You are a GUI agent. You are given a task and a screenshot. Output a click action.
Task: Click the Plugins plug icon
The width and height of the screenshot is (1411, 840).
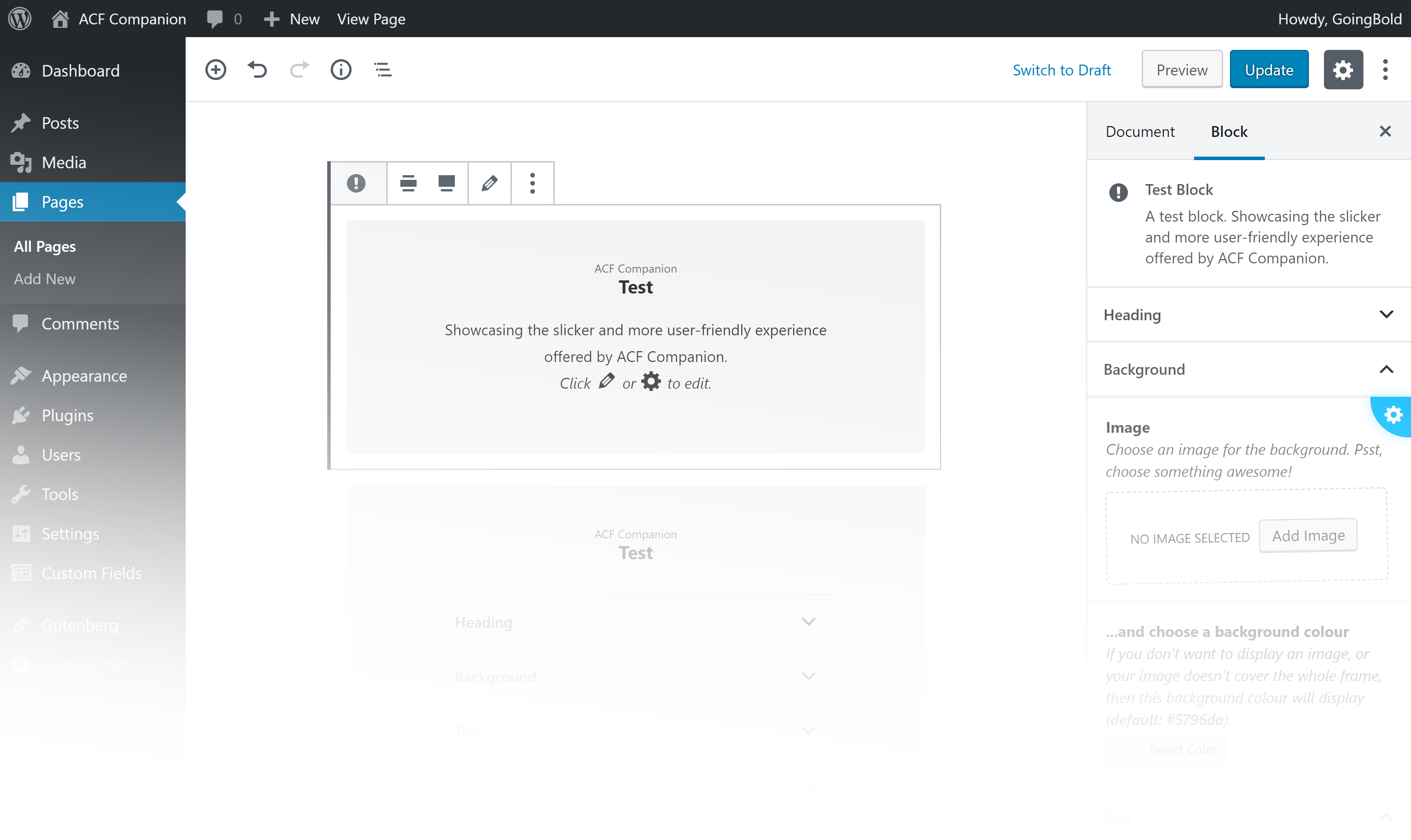tap(21, 415)
